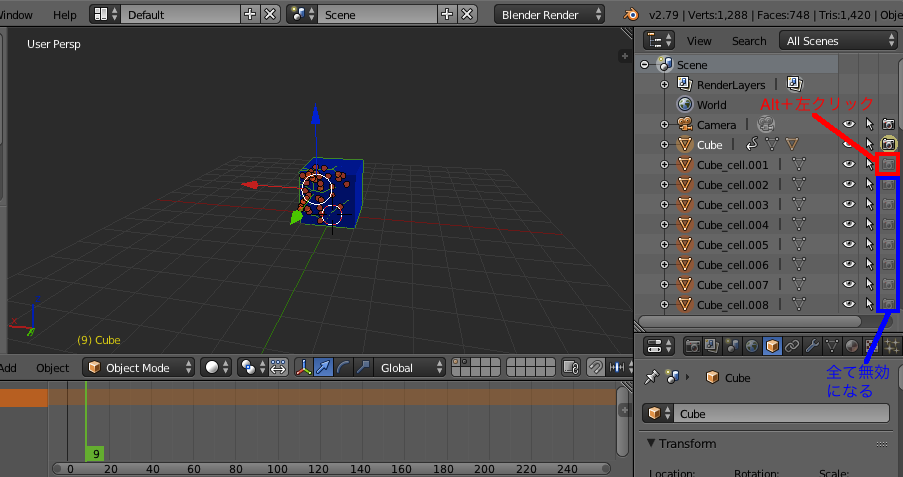Open the Global orientation dropdown
Screen dimensions: 903x477
pos(409,367)
